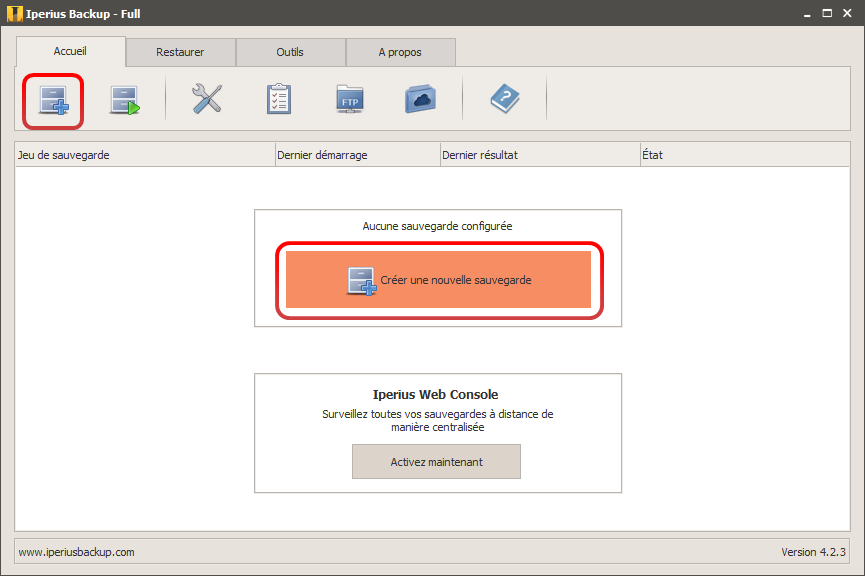
Task: Open general settings wrench icon
Action: click(207, 99)
